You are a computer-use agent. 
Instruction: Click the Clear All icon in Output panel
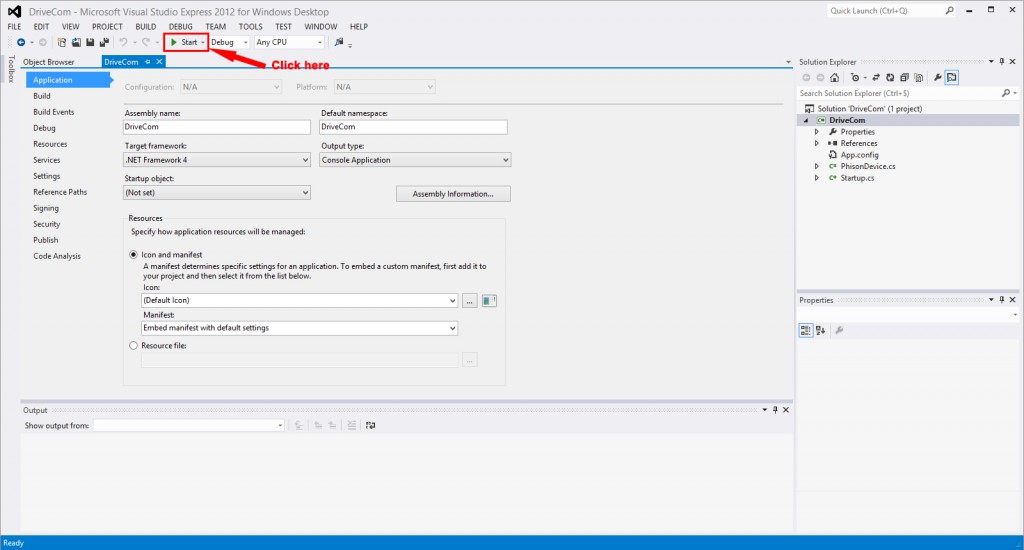(x=351, y=425)
